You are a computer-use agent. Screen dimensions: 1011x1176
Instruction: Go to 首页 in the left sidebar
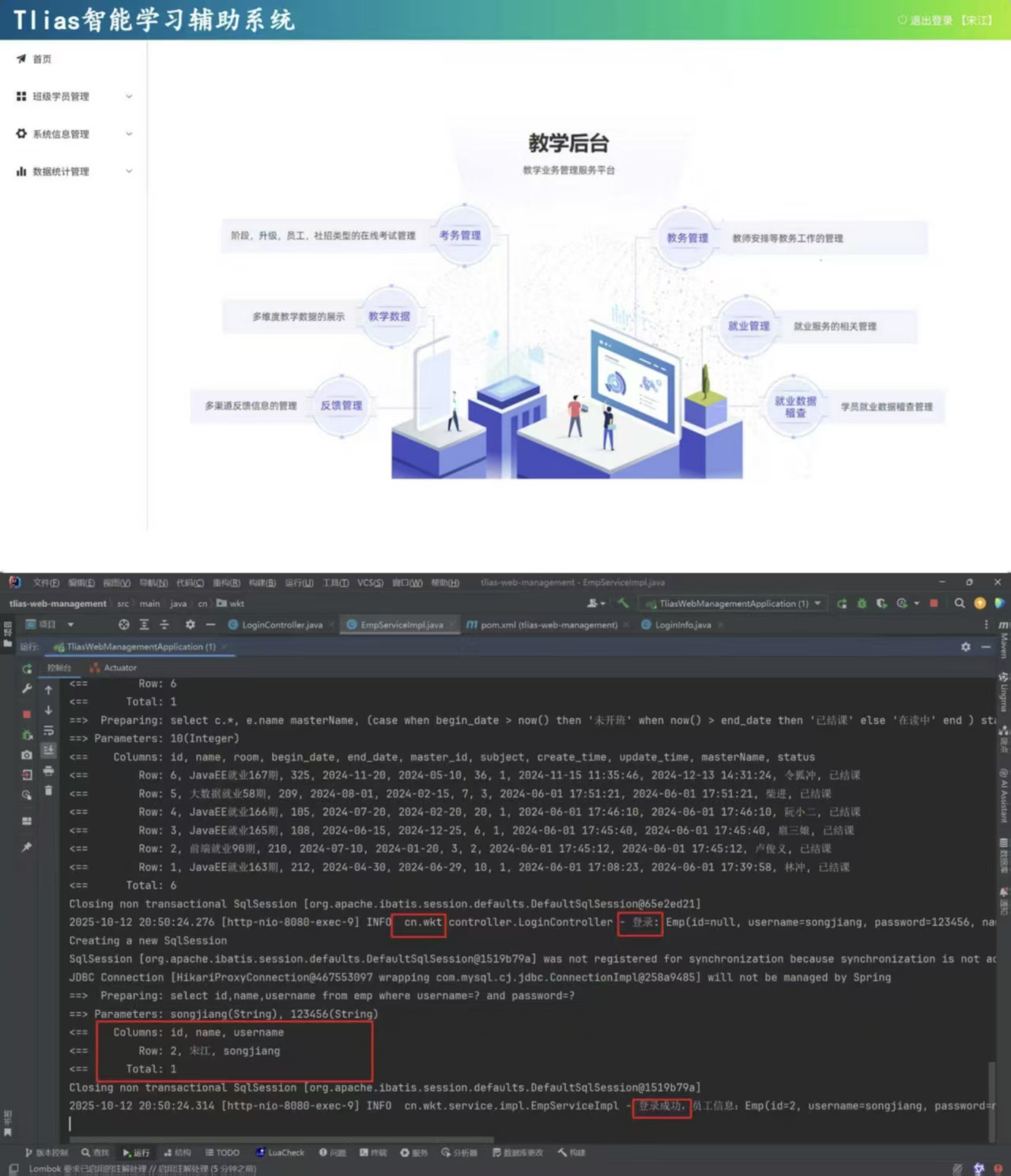[41, 59]
